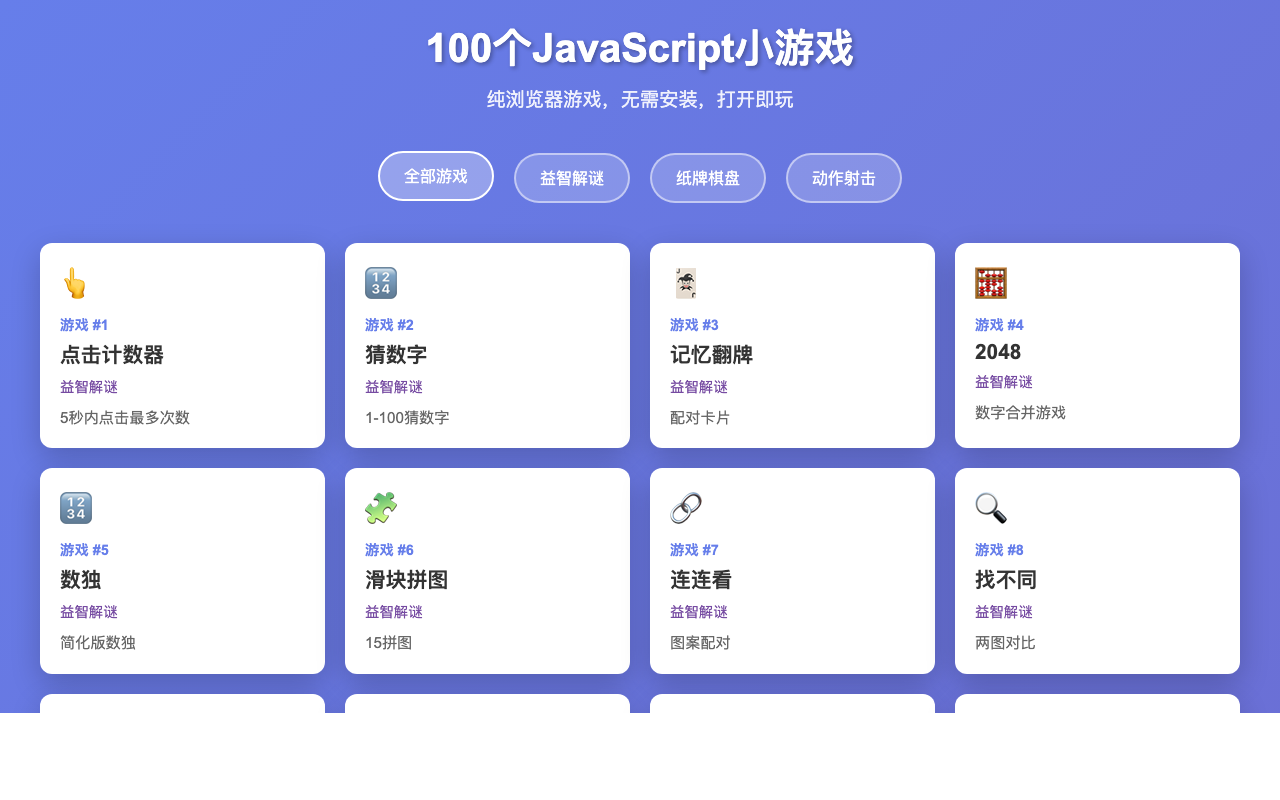Select the number input icon for 猜数字
This screenshot has height=800, width=1280.
381,283
